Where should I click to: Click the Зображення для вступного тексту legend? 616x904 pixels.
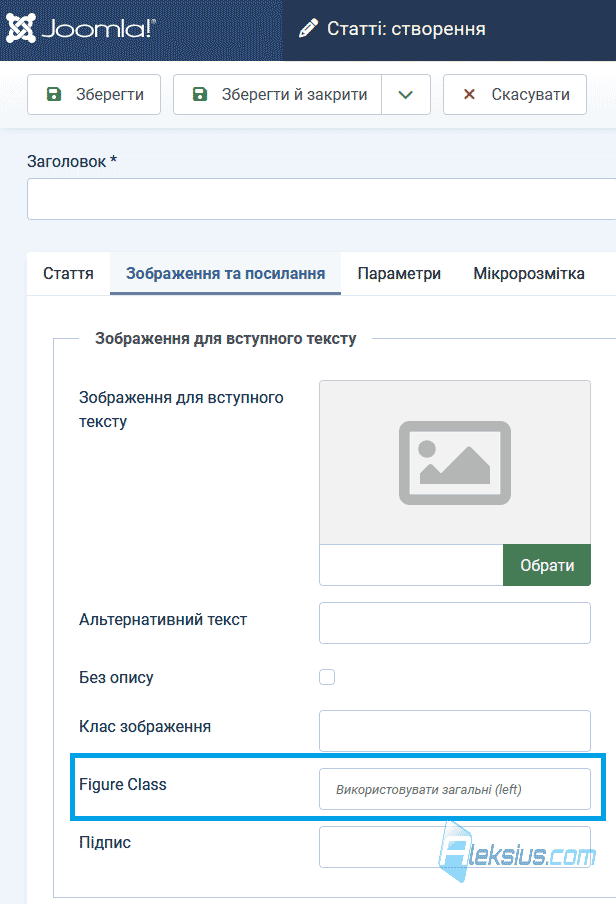point(226,338)
